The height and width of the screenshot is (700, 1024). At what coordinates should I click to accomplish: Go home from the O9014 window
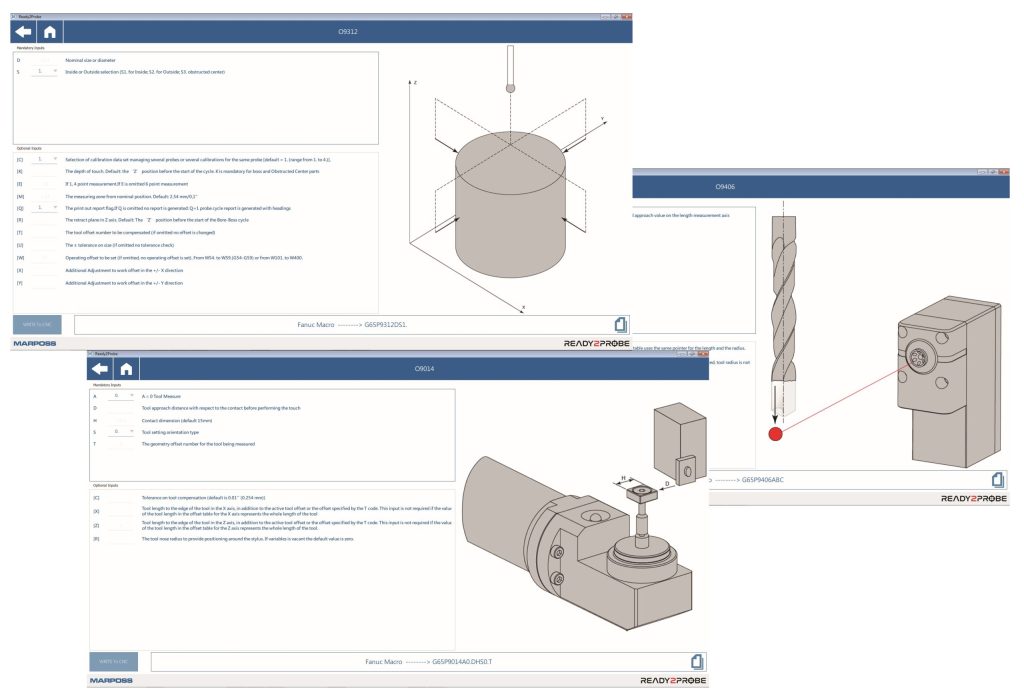tap(127, 368)
